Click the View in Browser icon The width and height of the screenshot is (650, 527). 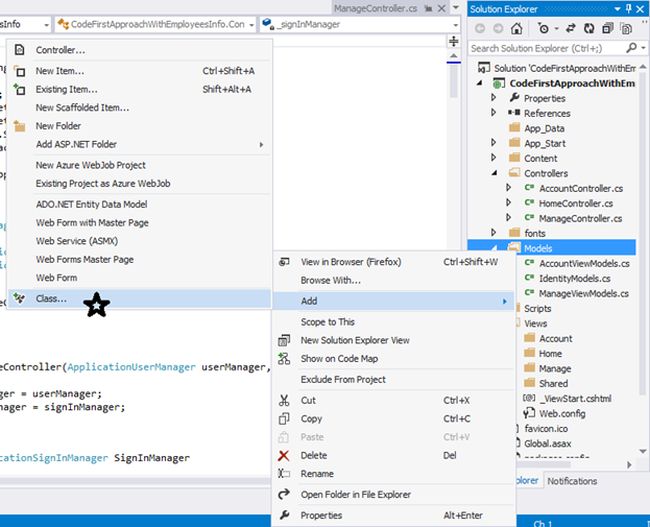(x=284, y=262)
